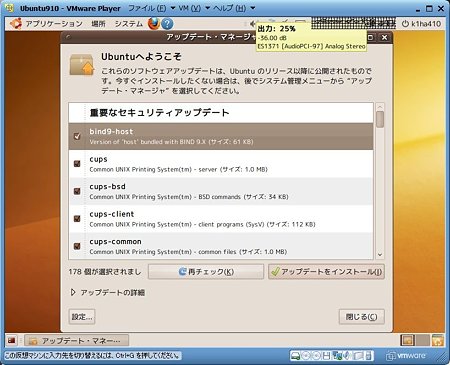The width and height of the screenshot is (450, 365).
Task: Click the Ubuntu logo applications icon
Action: (x=16, y=24)
